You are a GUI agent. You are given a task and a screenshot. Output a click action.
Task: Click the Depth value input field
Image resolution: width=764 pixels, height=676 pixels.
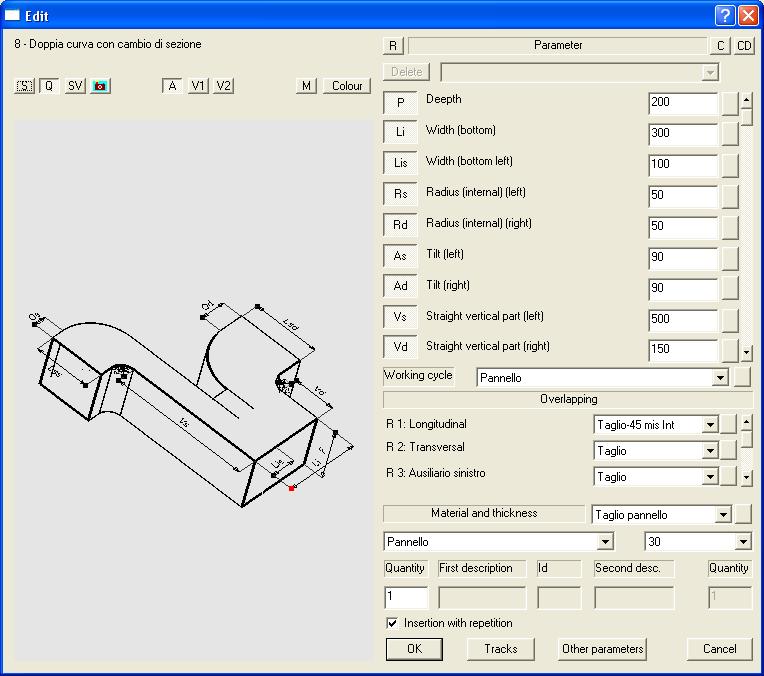click(x=682, y=102)
